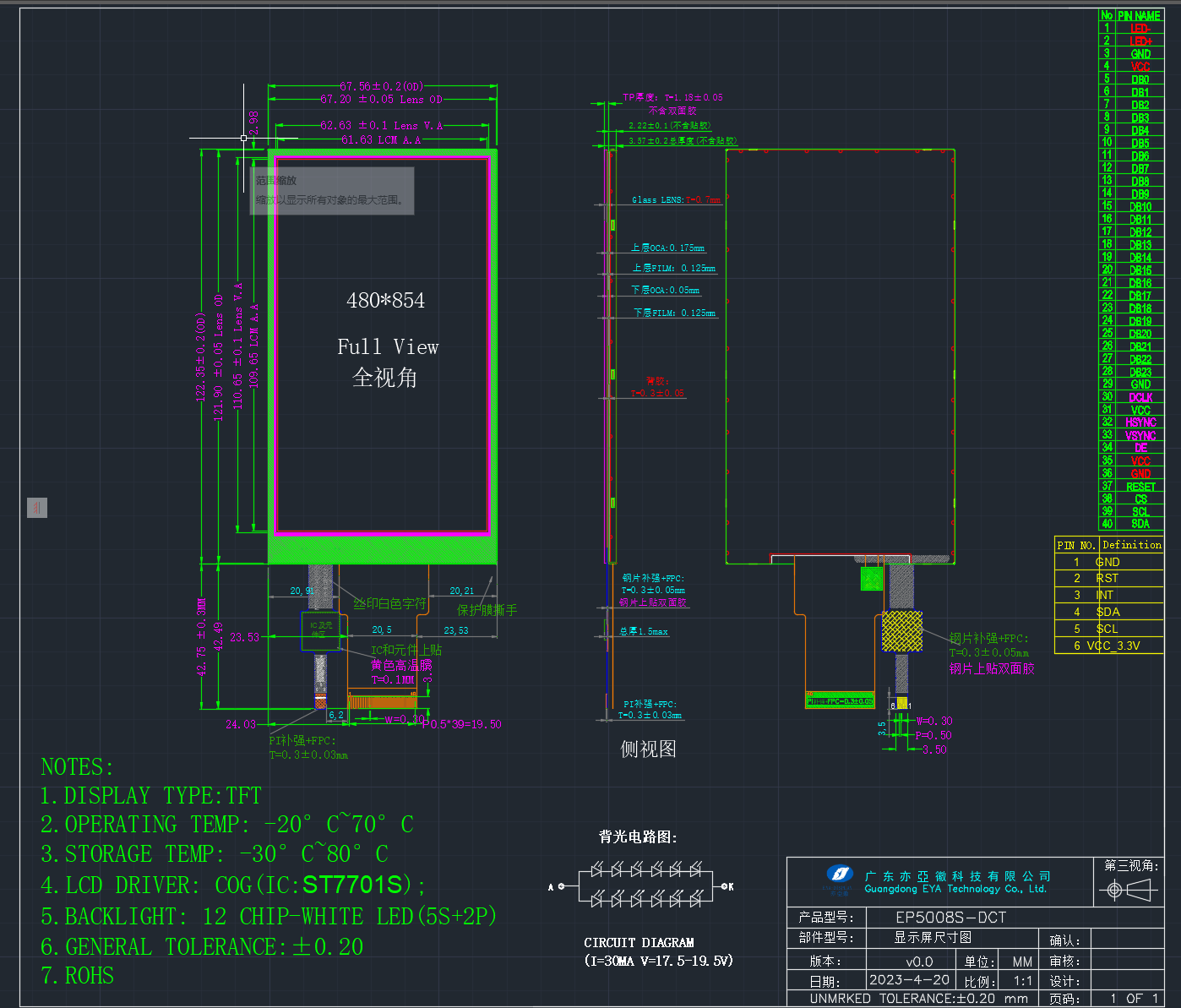Click the product model EP5008S-DCT
Image resolution: width=1181 pixels, height=1008 pixels.
pos(951,918)
